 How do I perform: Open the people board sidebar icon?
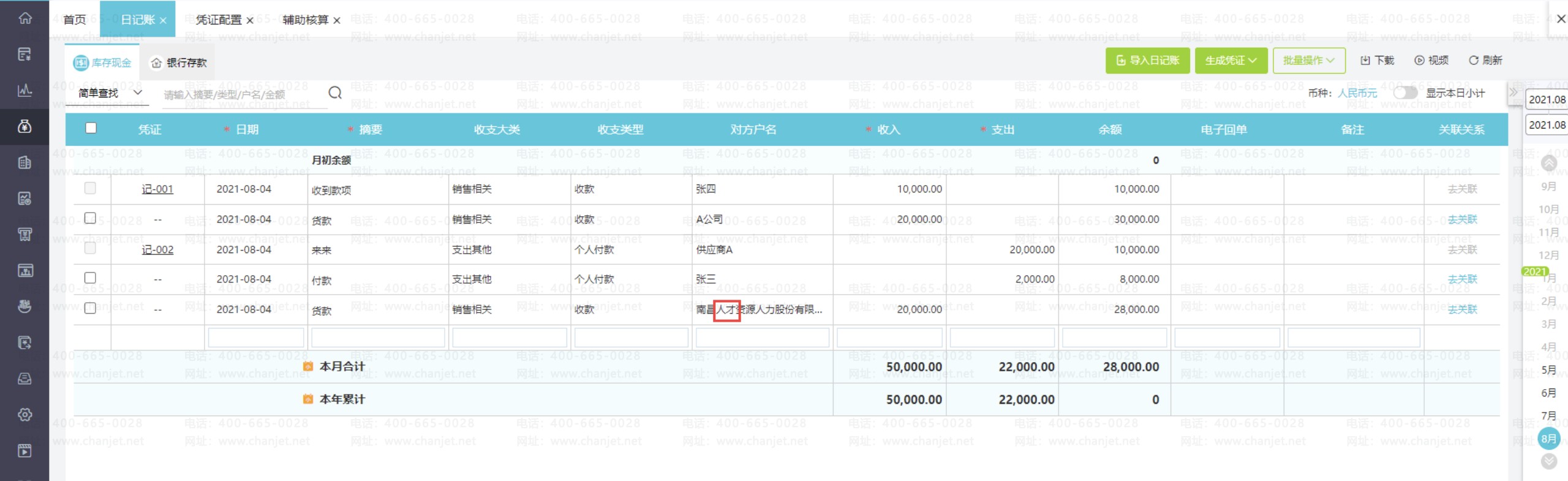coord(24,270)
